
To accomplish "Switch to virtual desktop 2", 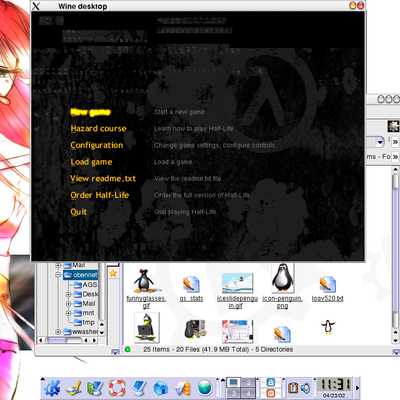I will coord(248,382).
